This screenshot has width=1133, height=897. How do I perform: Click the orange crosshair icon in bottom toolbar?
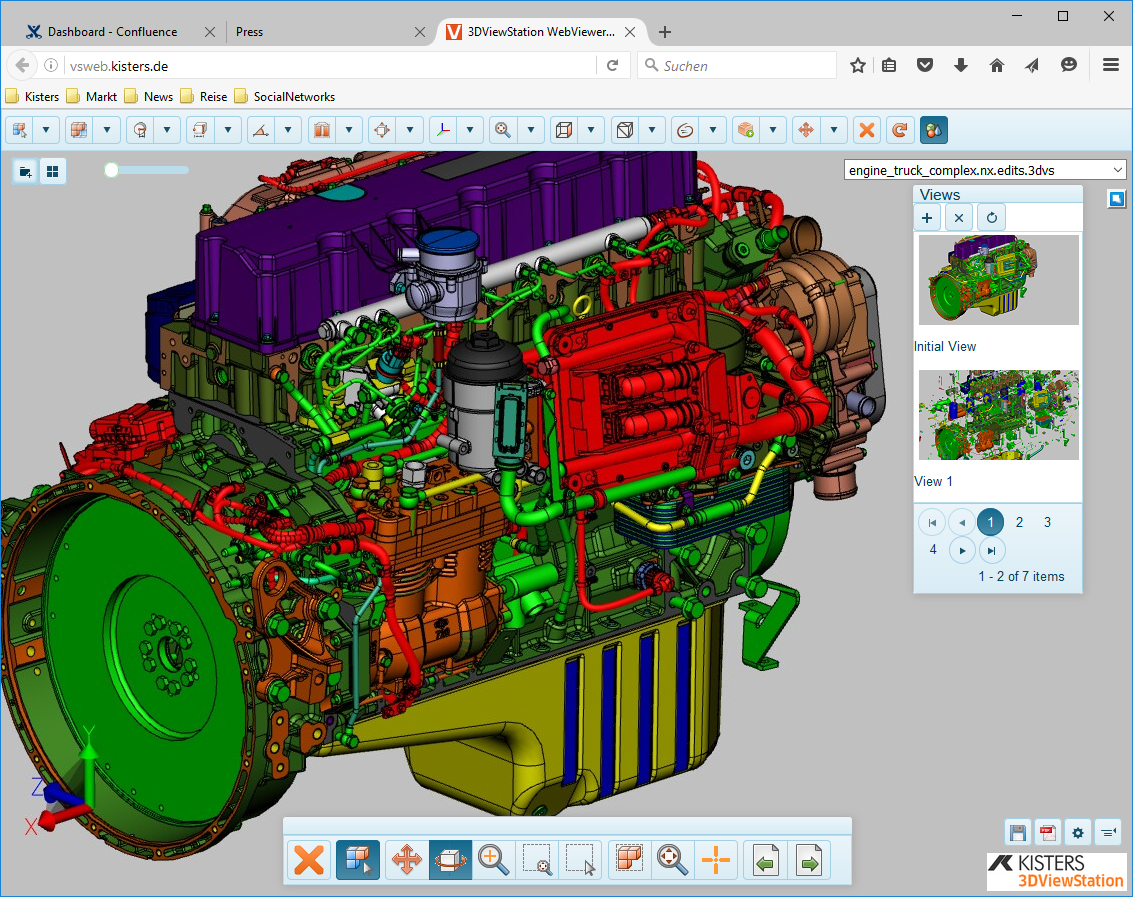tap(716, 860)
